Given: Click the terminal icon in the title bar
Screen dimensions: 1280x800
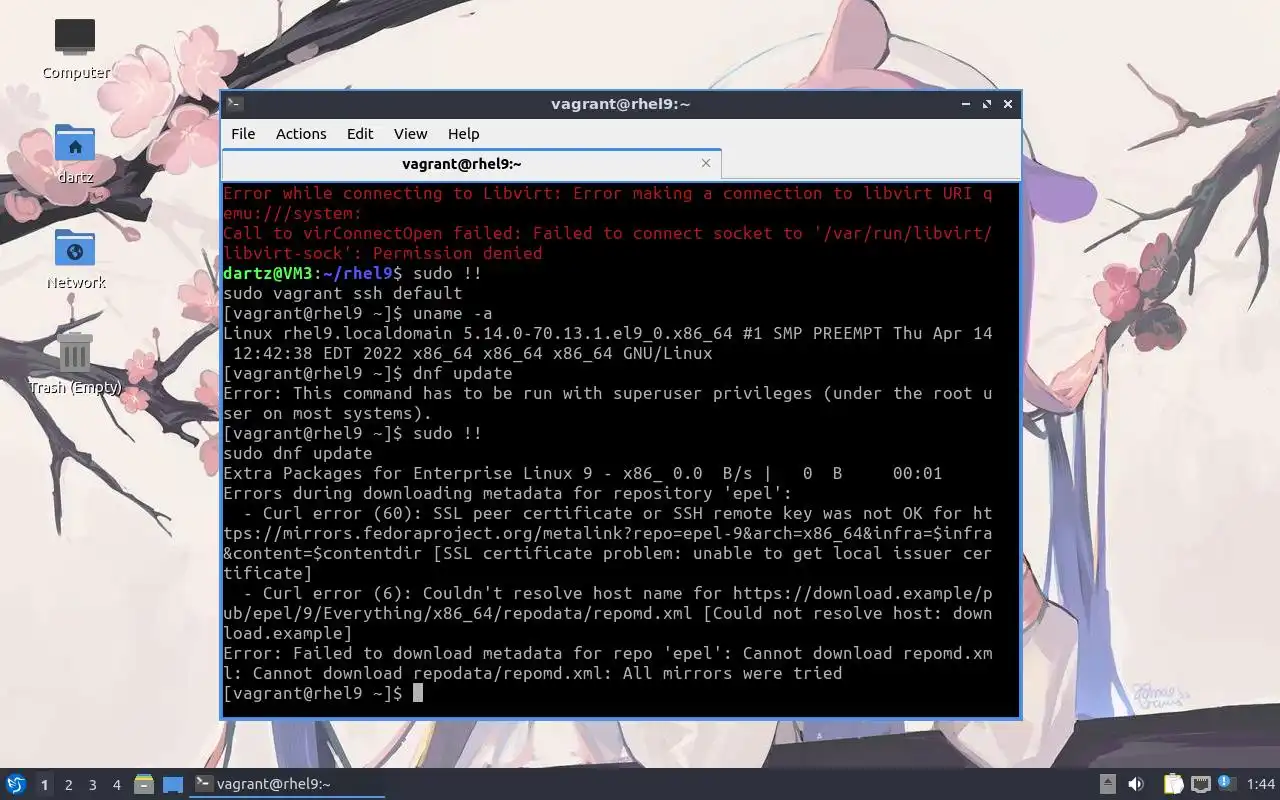Looking at the screenshot, I should 234,104.
